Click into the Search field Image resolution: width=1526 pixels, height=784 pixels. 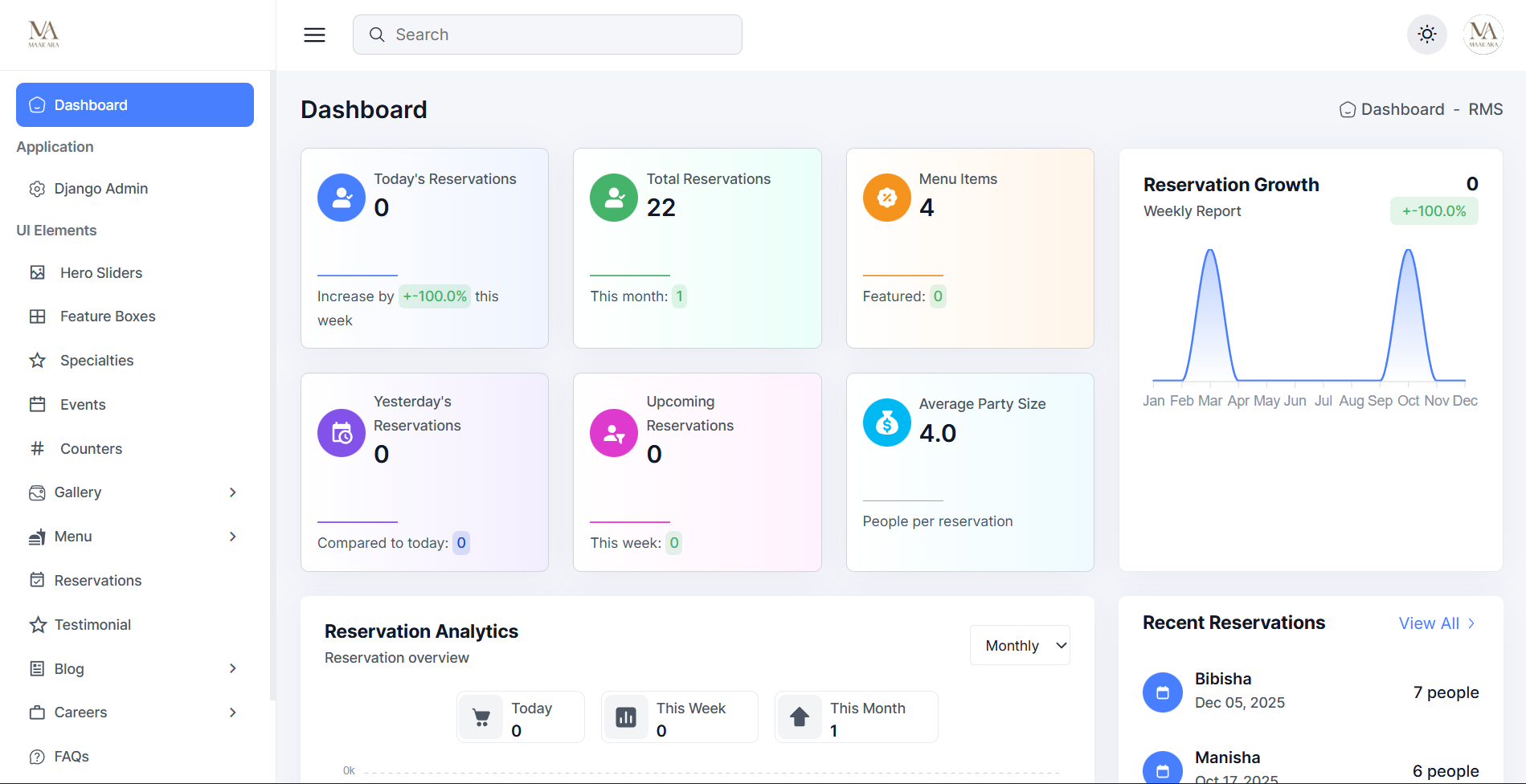pyautogui.click(x=547, y=35)
